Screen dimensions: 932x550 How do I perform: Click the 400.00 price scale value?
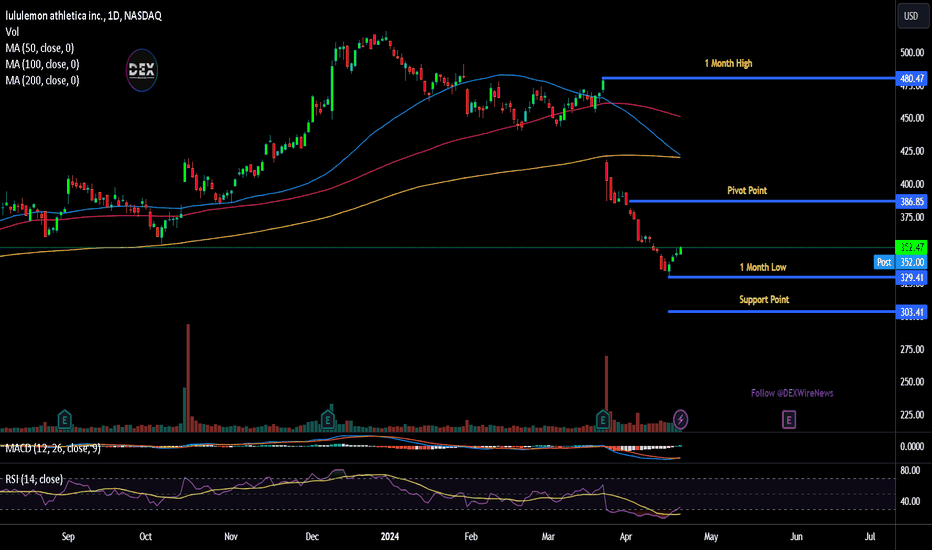coord(912,184)
